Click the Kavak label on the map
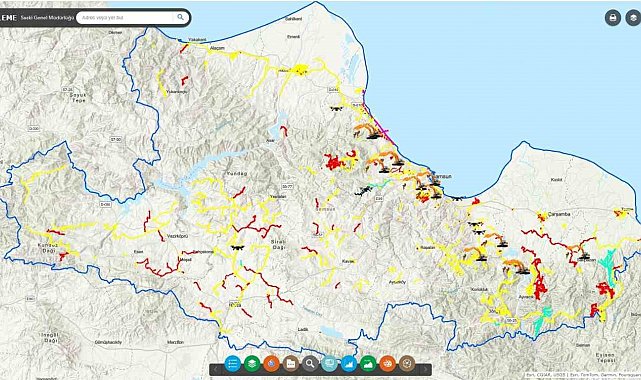 [x=347, y=261]
